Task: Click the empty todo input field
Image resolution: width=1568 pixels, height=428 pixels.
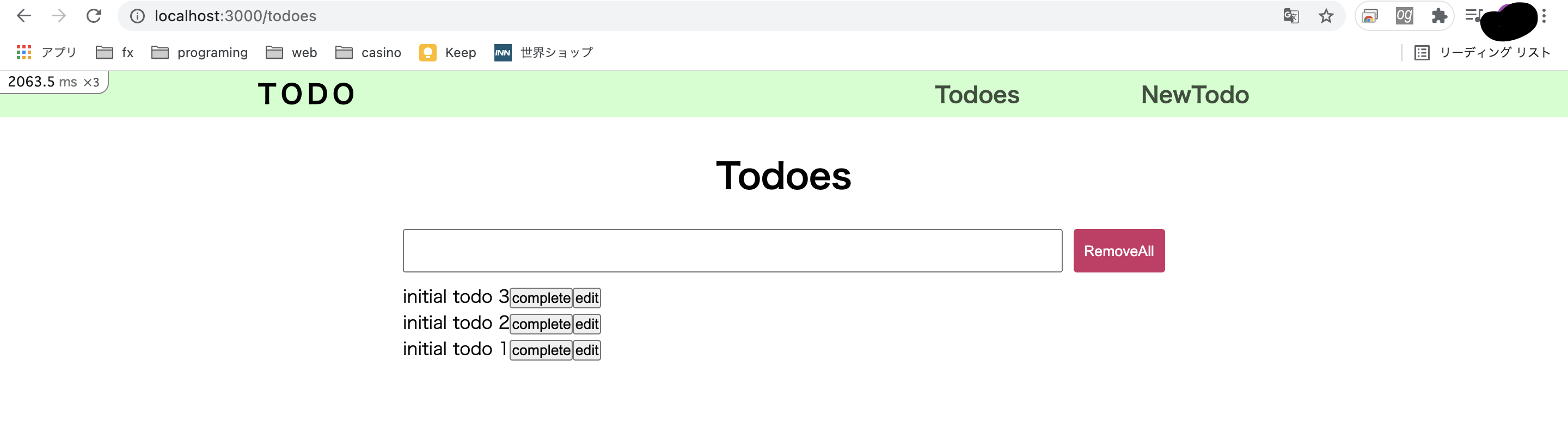Action: coord(731,250)
